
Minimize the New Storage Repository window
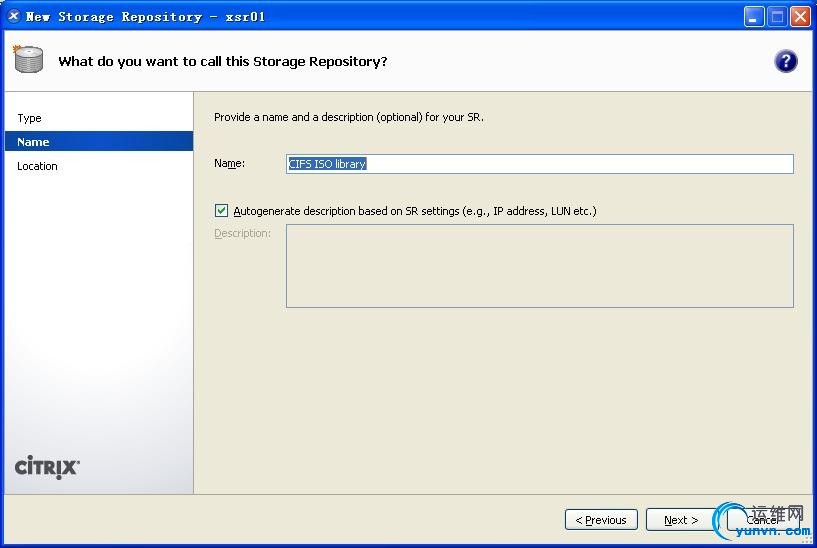tap(753, 17)
